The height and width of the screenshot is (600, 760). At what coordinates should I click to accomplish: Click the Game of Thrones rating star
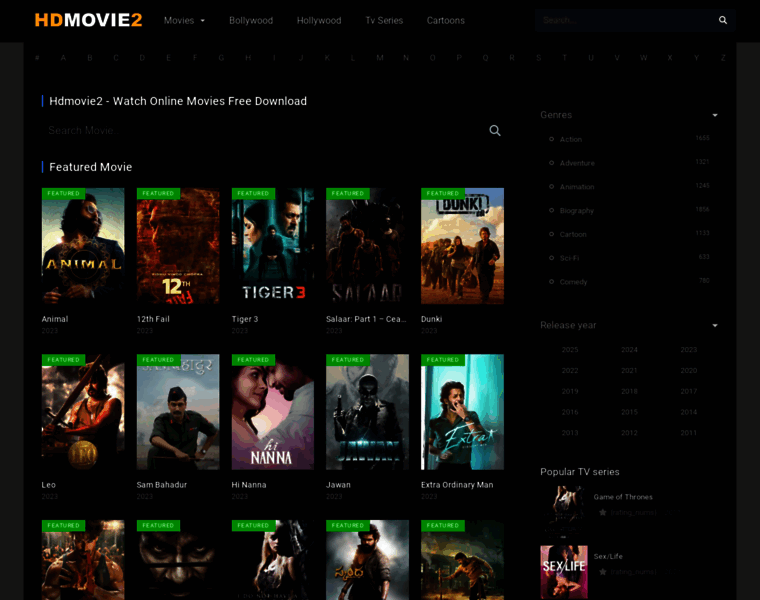(x=602, y=512)
